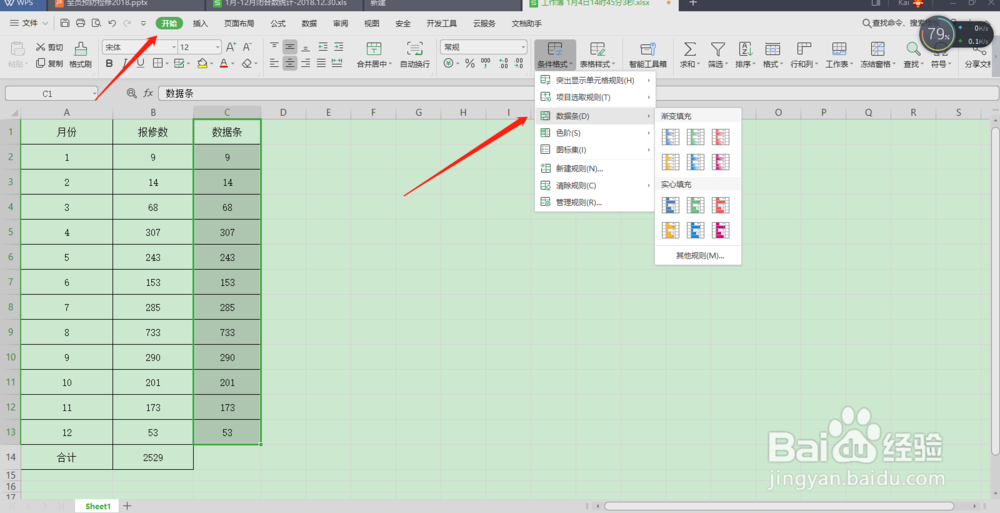Open the Rows and Columns (行和列) tool

click(804, 55)
